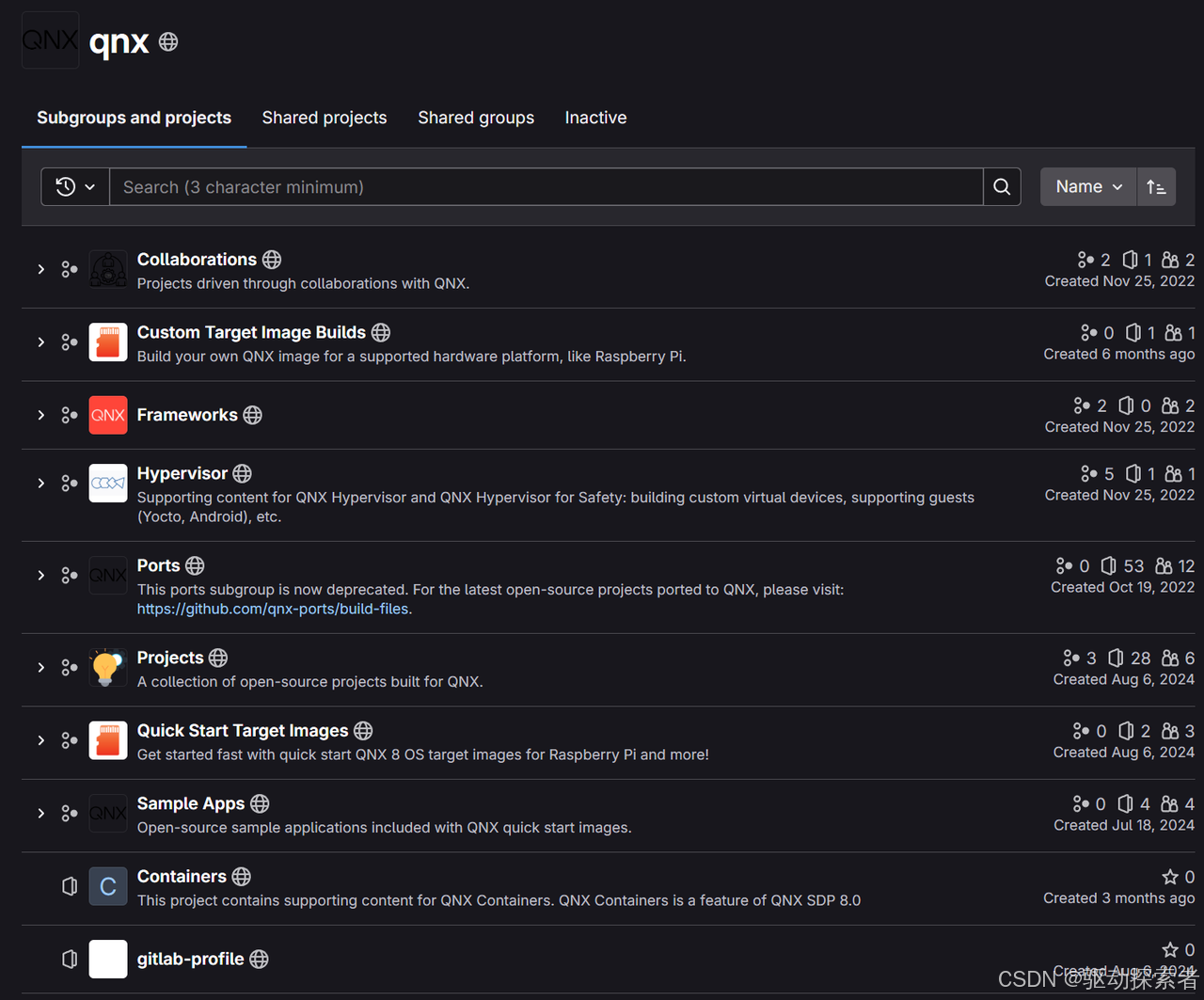Click globe visibility icon next to Sample Apps
1204x1000 pixels.
[x=260, y=803]
